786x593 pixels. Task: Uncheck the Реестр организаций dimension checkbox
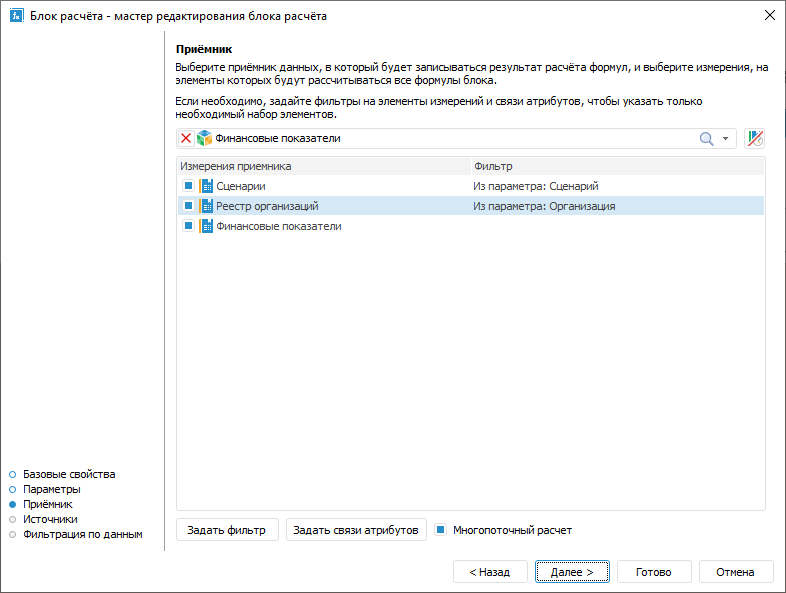pos(187,206)
